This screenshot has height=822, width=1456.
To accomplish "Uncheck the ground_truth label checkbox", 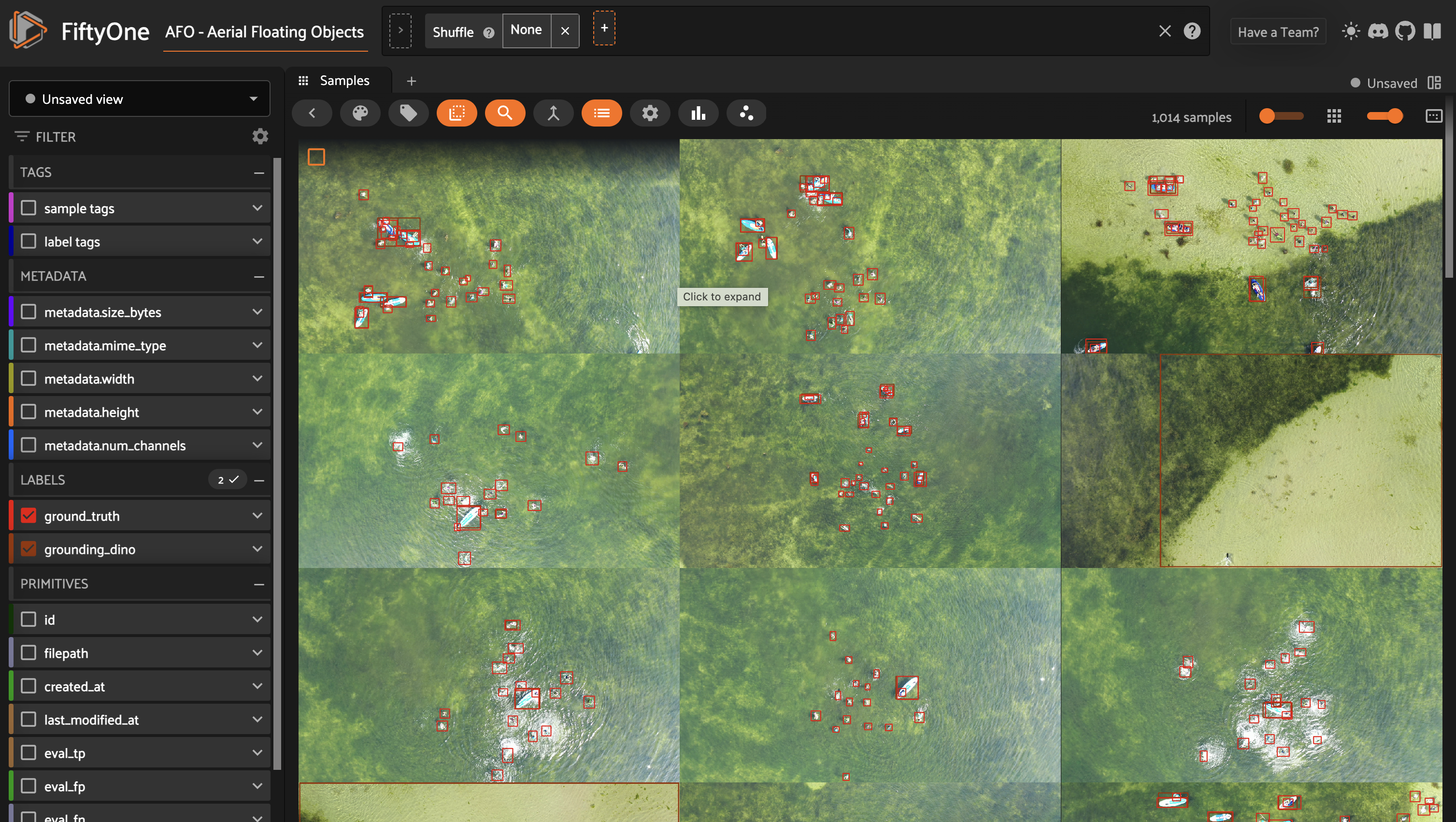I will point(29,516).
